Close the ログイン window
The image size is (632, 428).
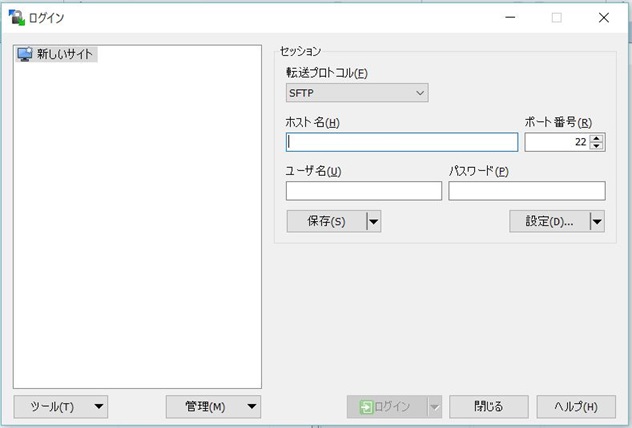click(x=604, y=17)
